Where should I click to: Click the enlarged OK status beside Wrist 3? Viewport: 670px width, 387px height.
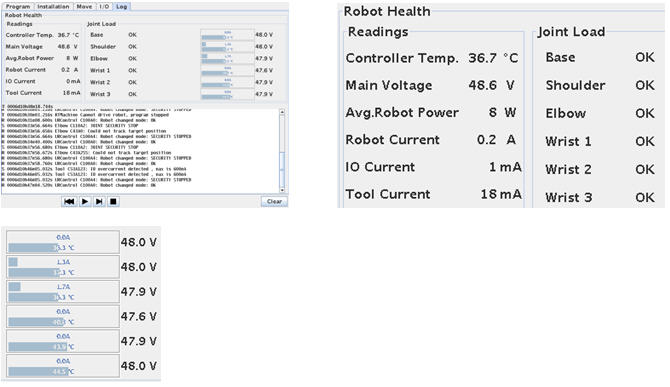pos(645,198)
